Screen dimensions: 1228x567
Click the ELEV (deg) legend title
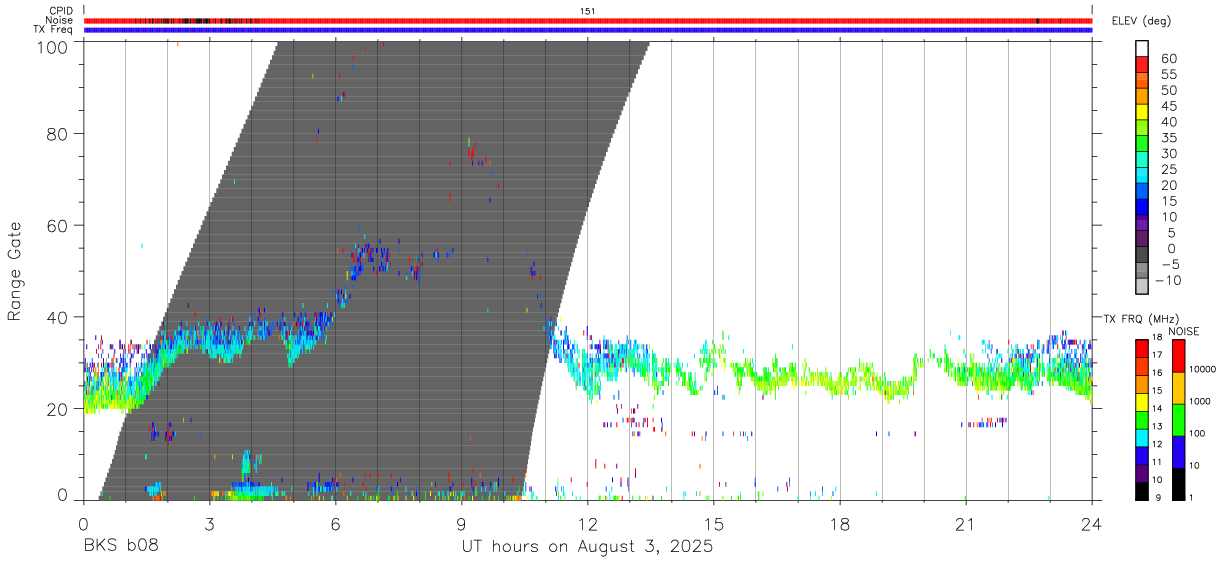coord(1141,21)
